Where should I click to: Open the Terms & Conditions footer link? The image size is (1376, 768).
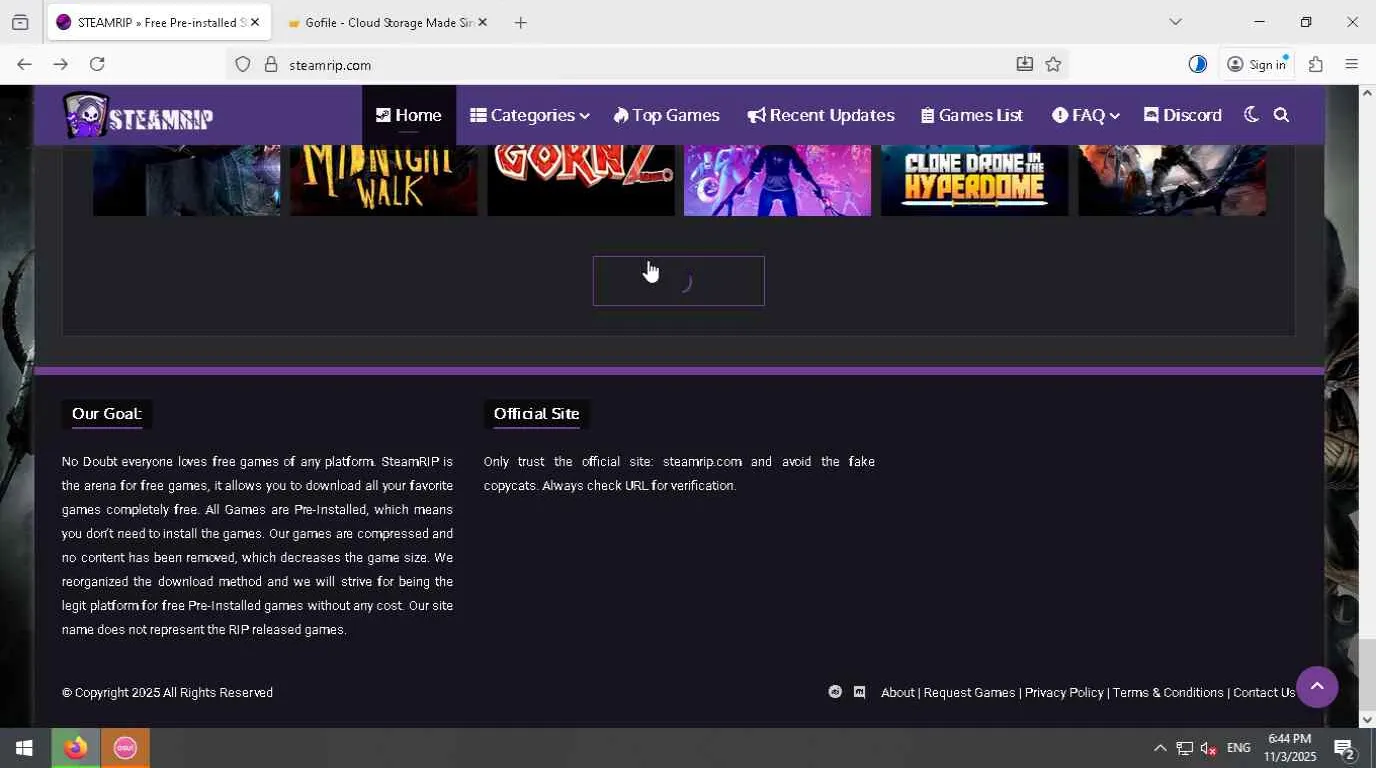[x=1168, y=692]
